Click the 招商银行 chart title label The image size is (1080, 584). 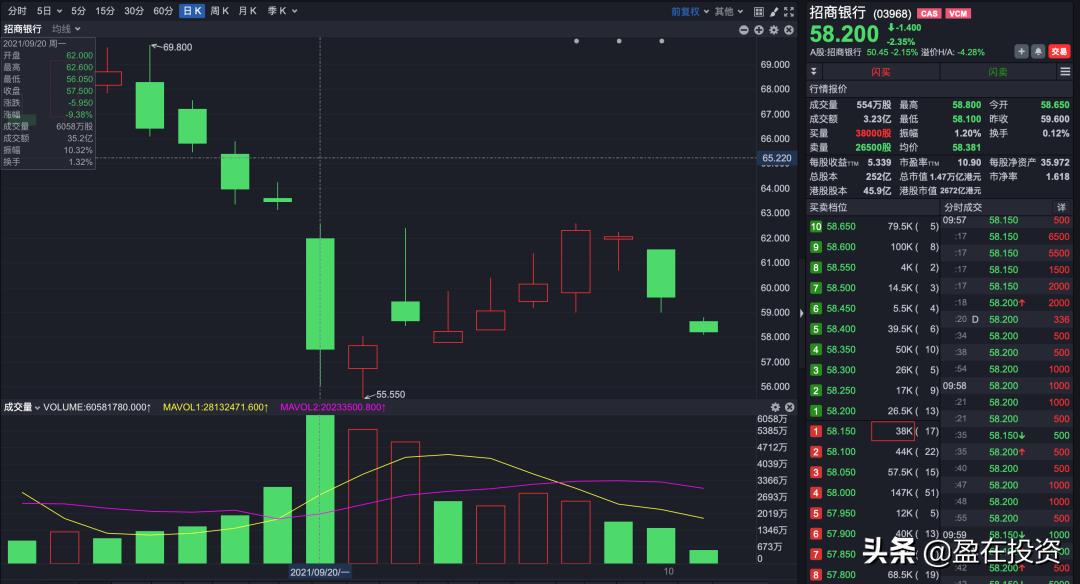(x=23, y=29)
